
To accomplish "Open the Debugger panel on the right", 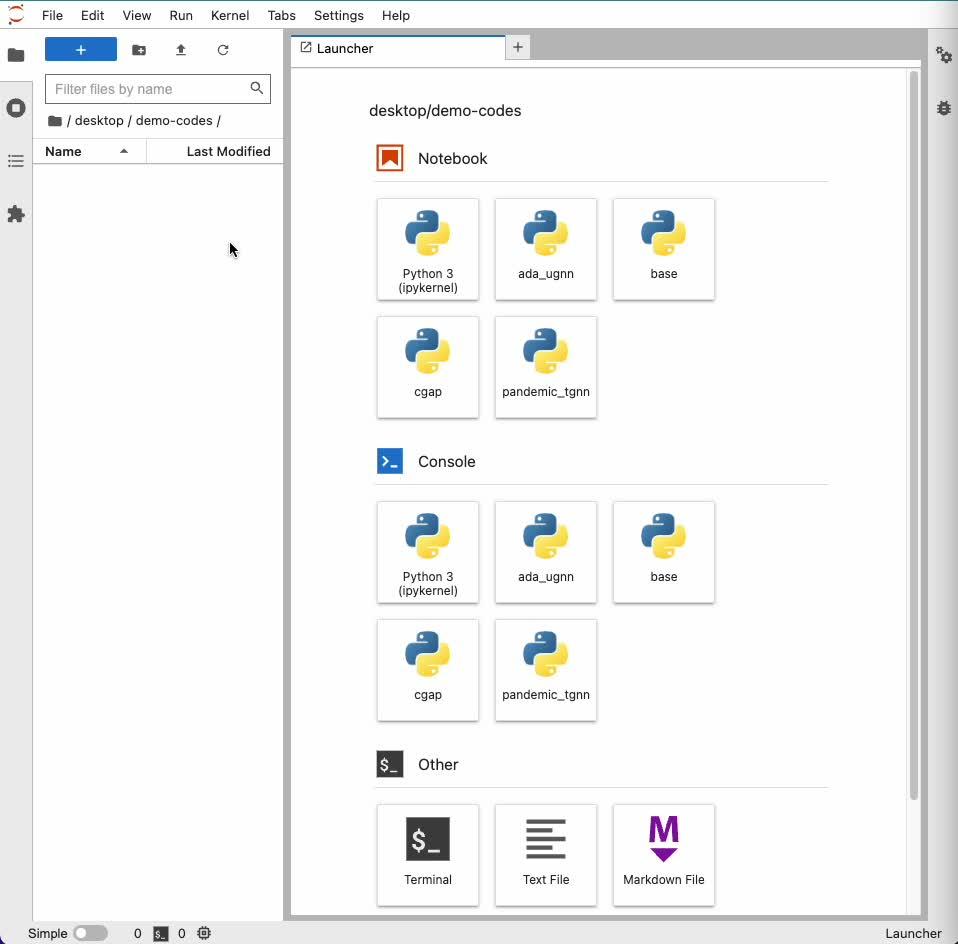I will click(x=944, y=108).
